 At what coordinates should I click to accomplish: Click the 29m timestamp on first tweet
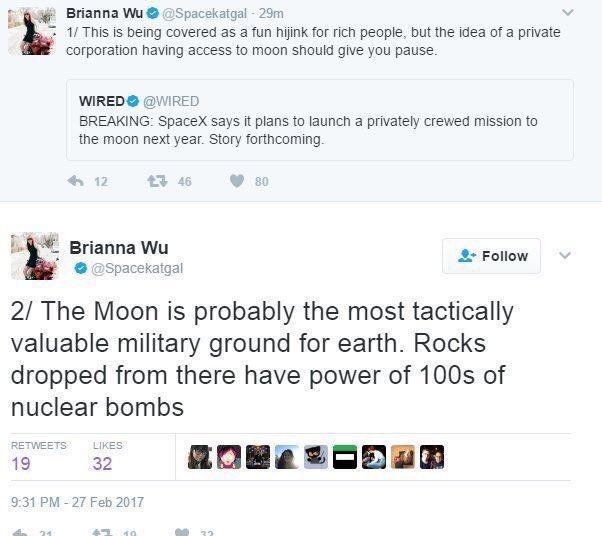coord(271,13)
